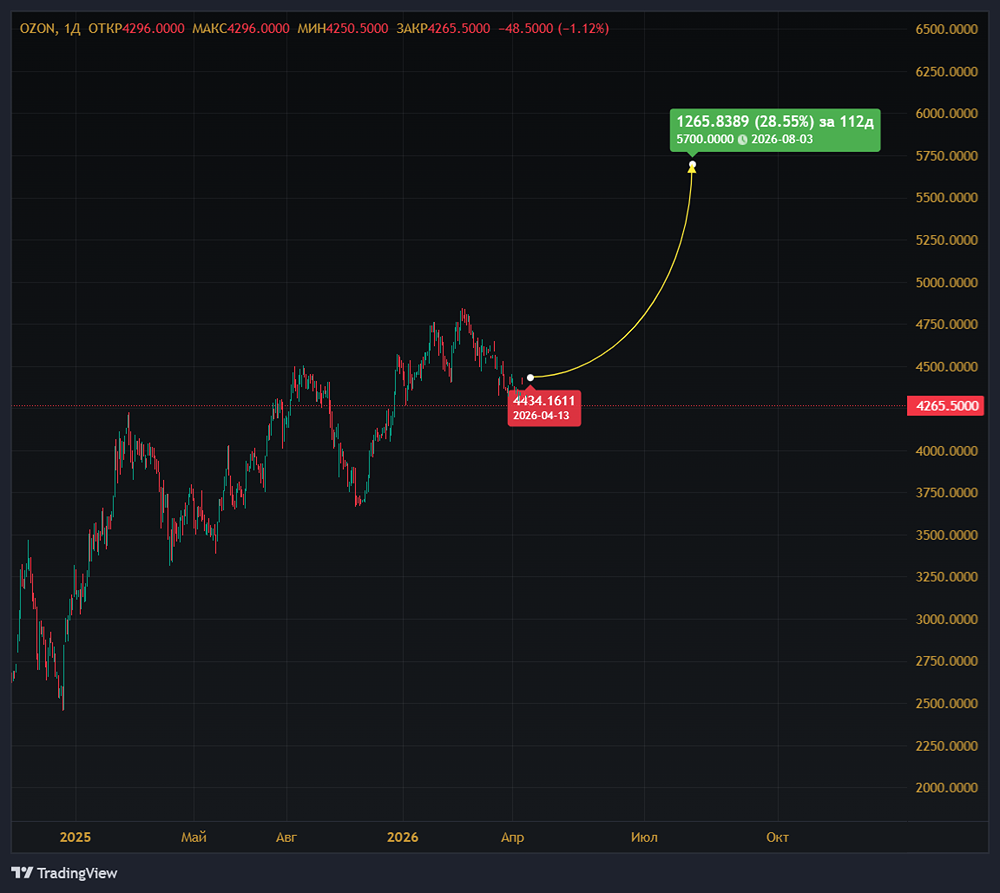Click the ЗАКР closing value in the legend
This screenshot has height=893, width=1000.
tap(459, 28)
